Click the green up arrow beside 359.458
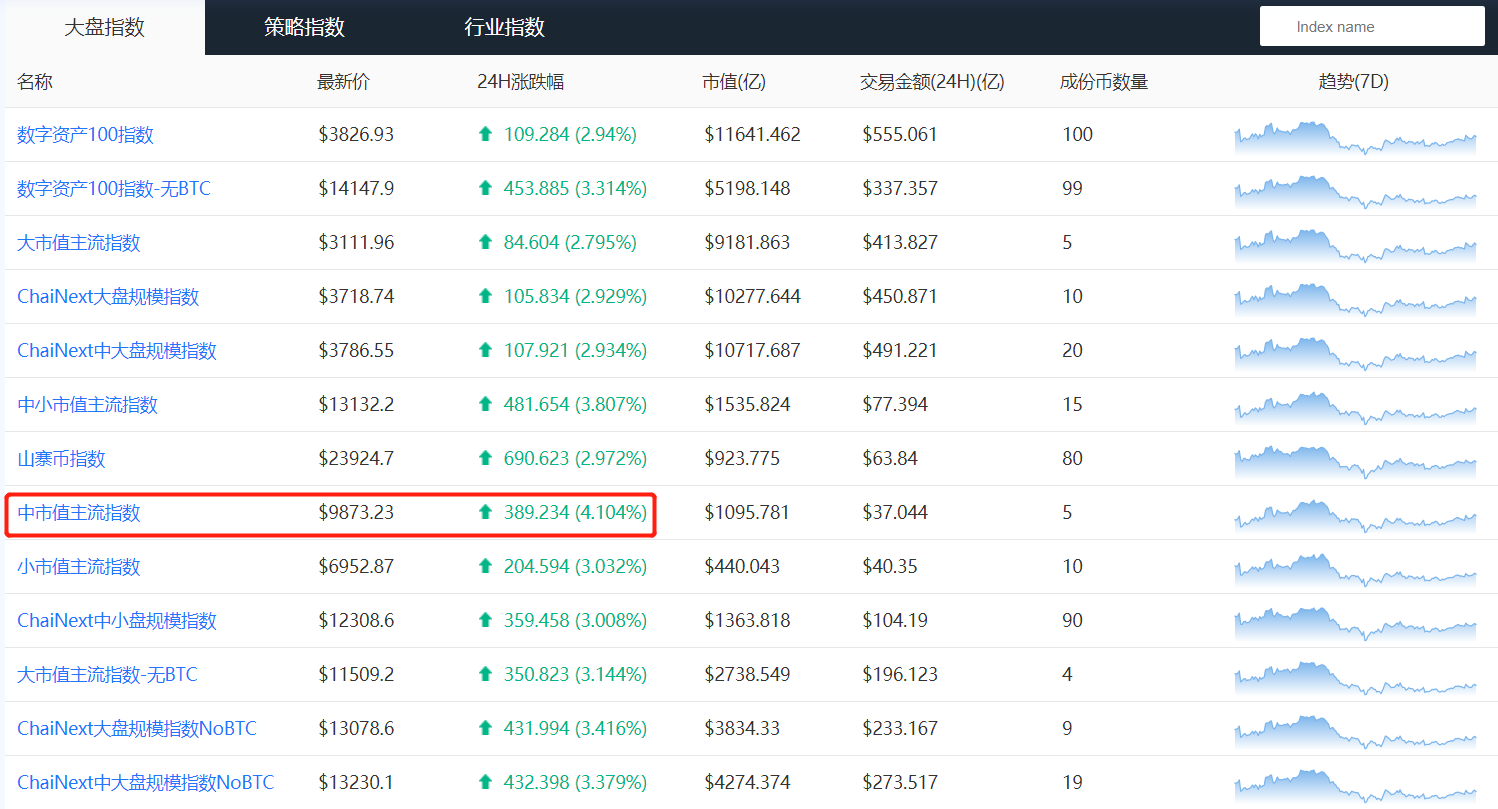Image resolution: width=1498 pixels, height=809 pixels. pos(486,620)
